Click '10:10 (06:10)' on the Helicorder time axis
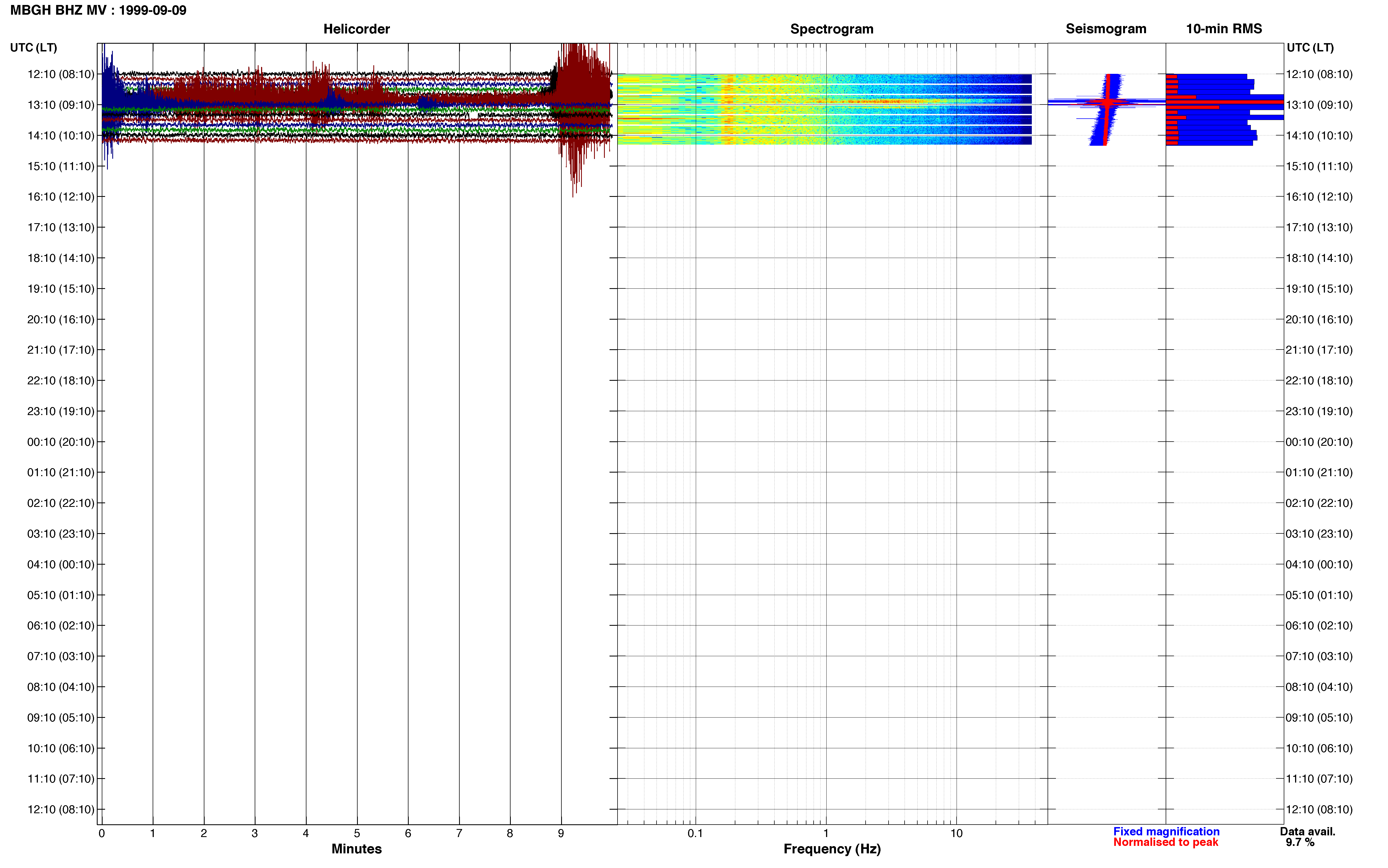This screenshot has width=1388, height=868. [x=61, y=748]
